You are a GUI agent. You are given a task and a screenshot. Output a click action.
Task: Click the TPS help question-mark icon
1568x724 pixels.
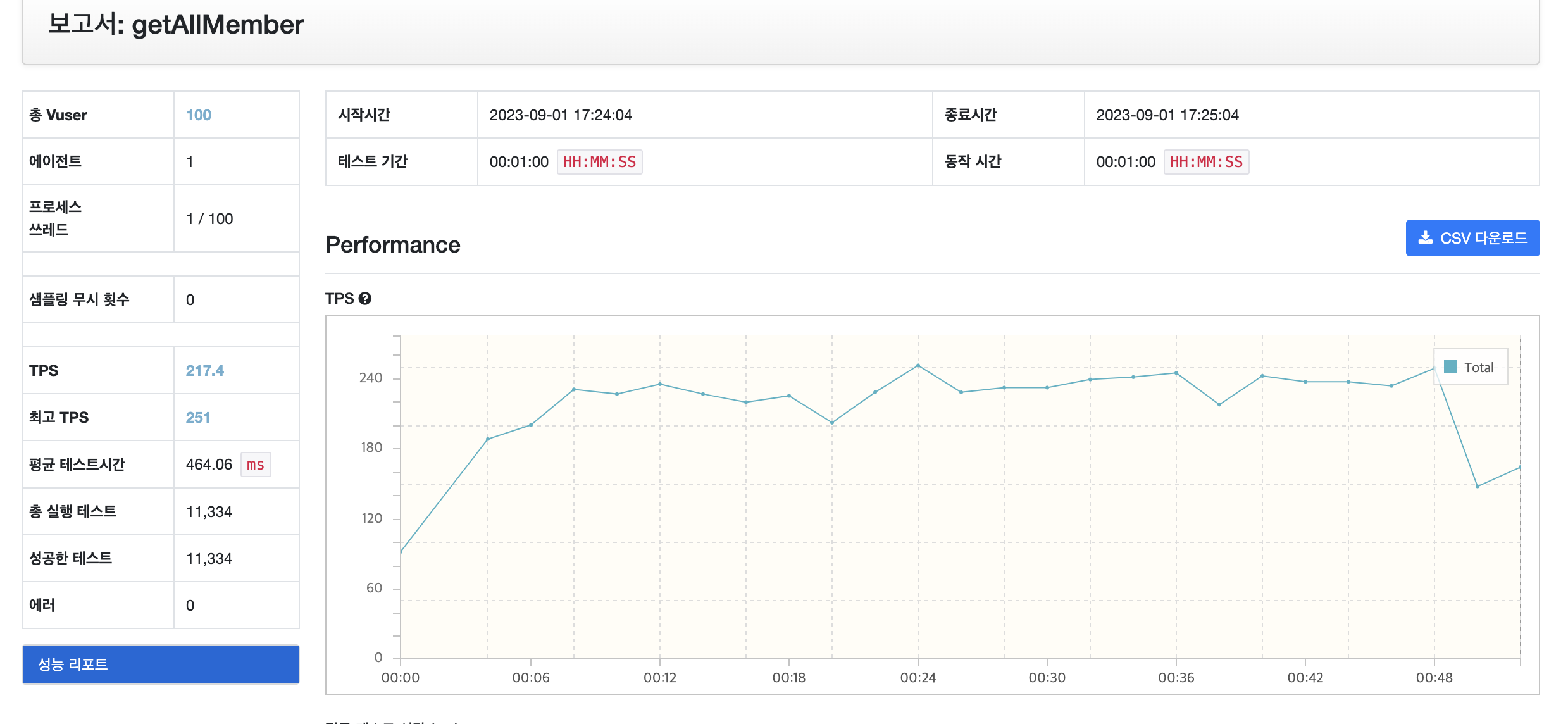pos(365,299)
